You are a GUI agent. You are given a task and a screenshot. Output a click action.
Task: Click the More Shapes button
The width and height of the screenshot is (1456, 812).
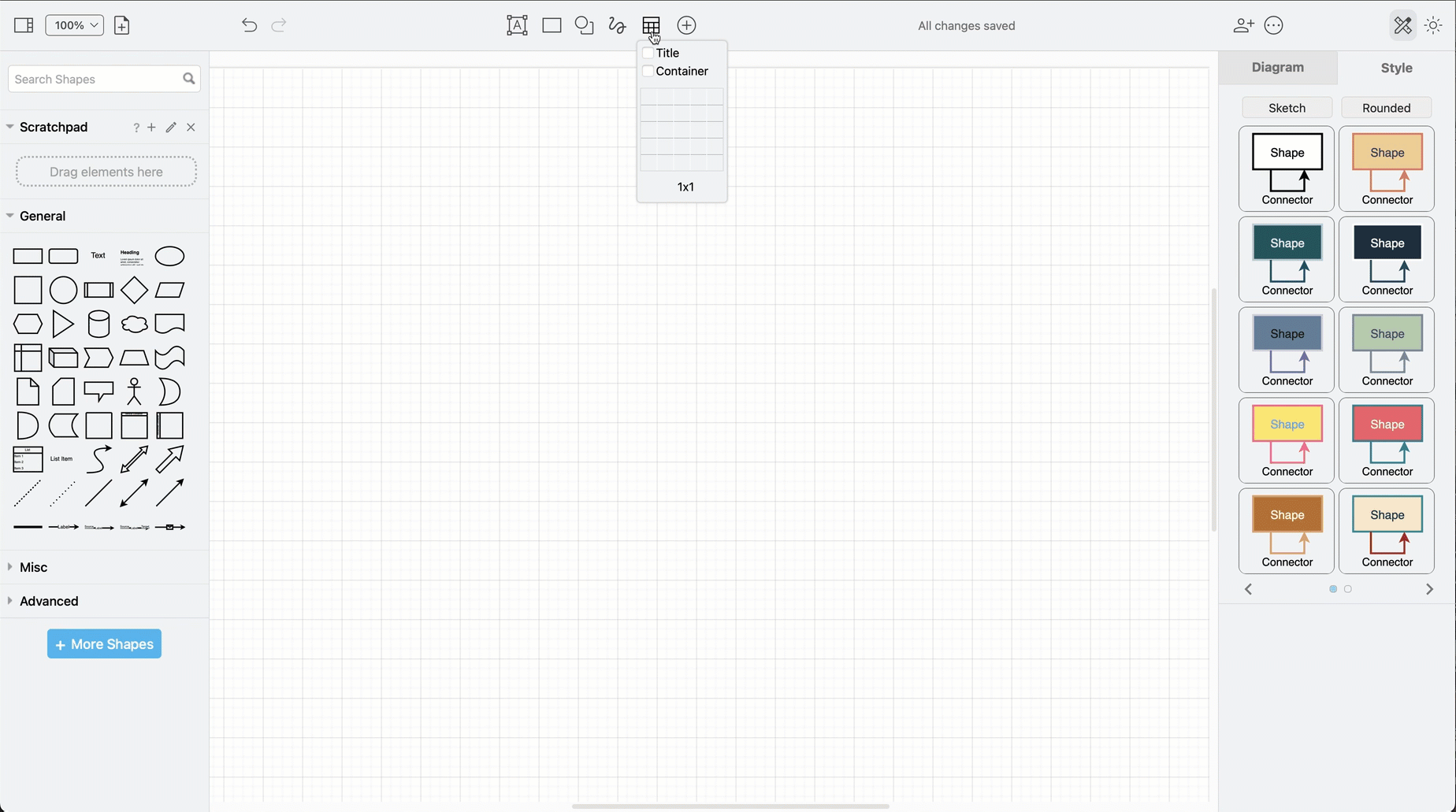pos(103,643)
